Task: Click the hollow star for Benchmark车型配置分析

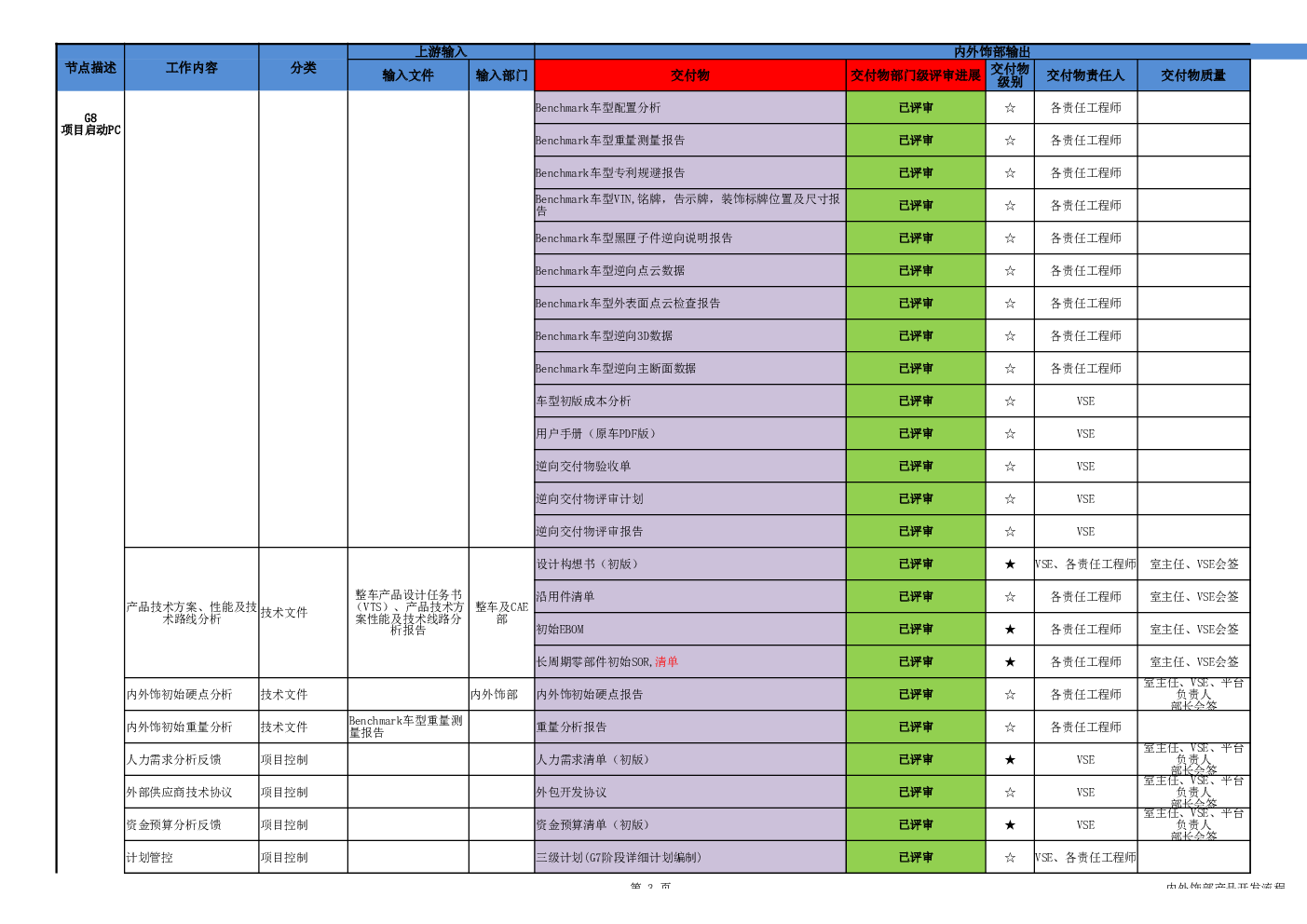Action: coord(1010,108)
